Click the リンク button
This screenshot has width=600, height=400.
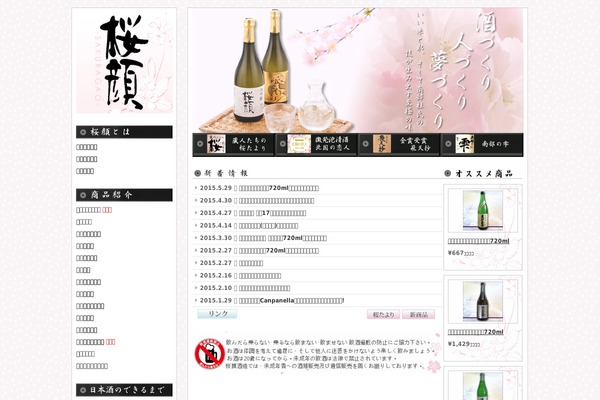pos(217,314)
